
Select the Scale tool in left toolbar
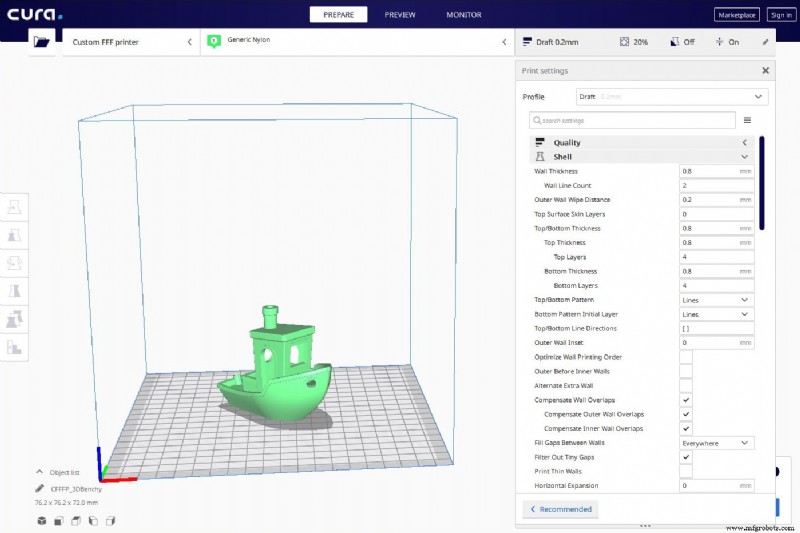tap(14, 235)
